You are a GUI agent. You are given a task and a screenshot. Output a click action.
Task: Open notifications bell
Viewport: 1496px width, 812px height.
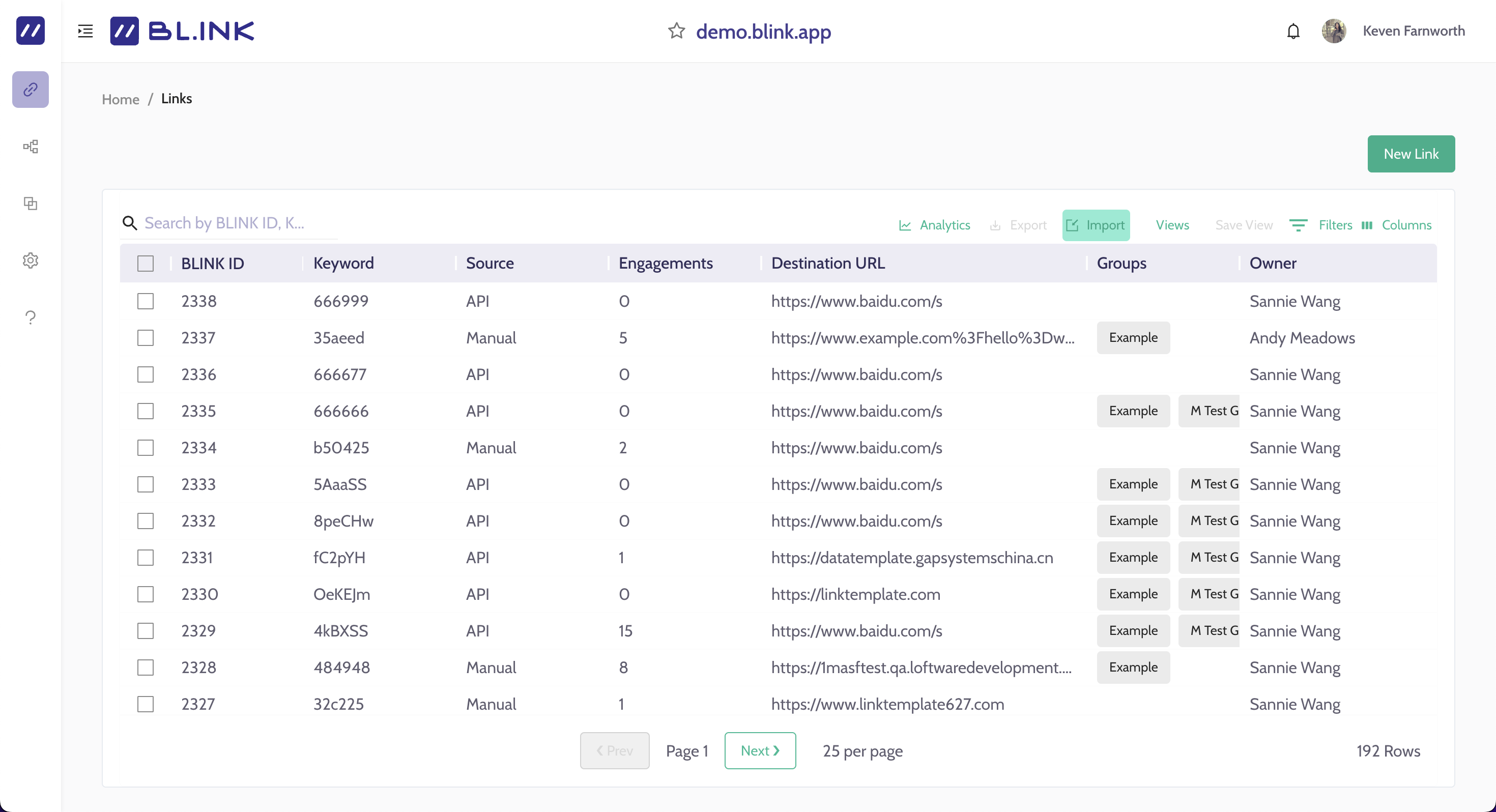pos(1293,31)
